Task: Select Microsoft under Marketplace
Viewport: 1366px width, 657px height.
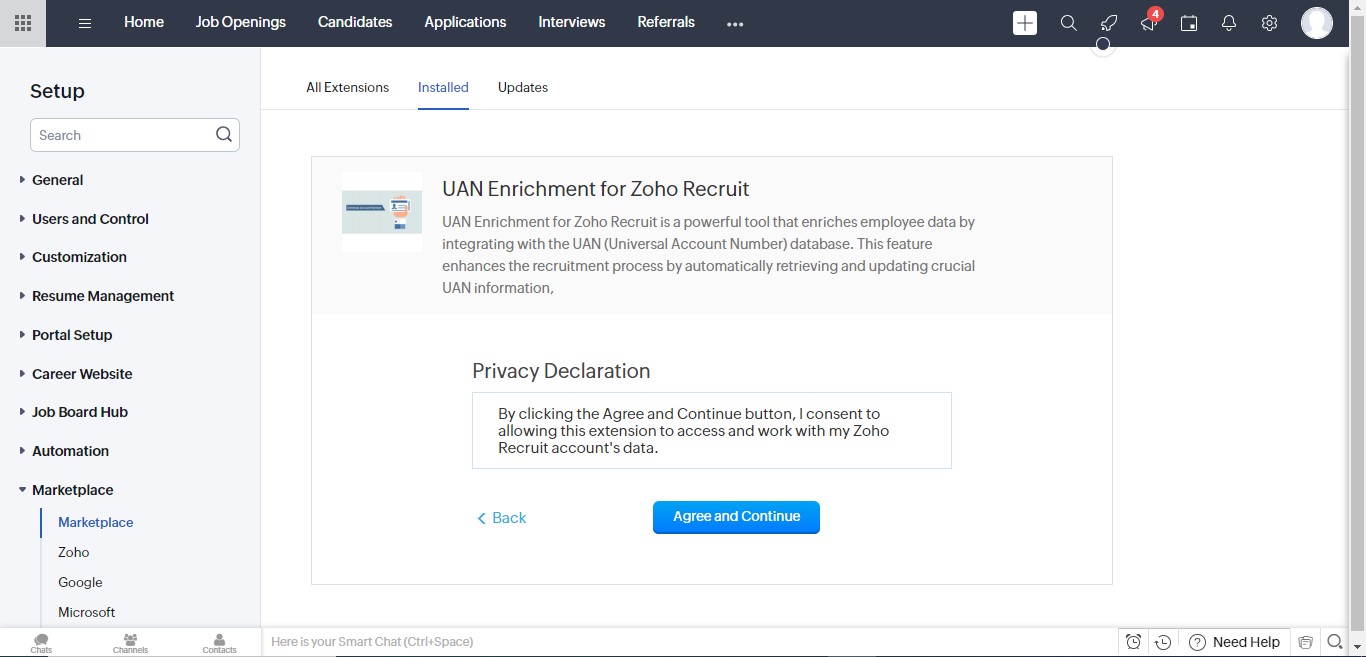Action: click(x=87, y=612)
